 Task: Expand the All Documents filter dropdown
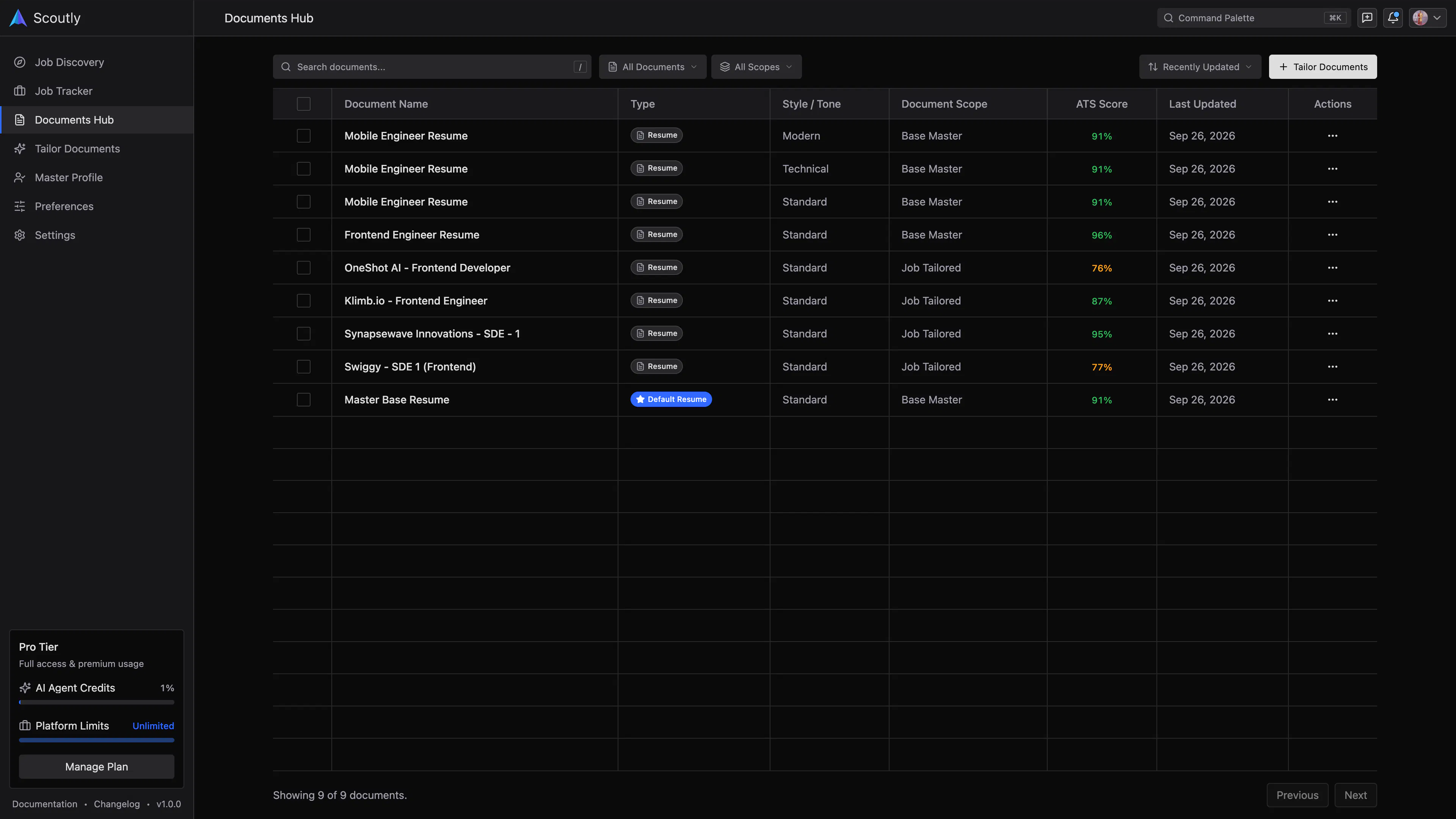pyautogui.click(x=652, y=67)
